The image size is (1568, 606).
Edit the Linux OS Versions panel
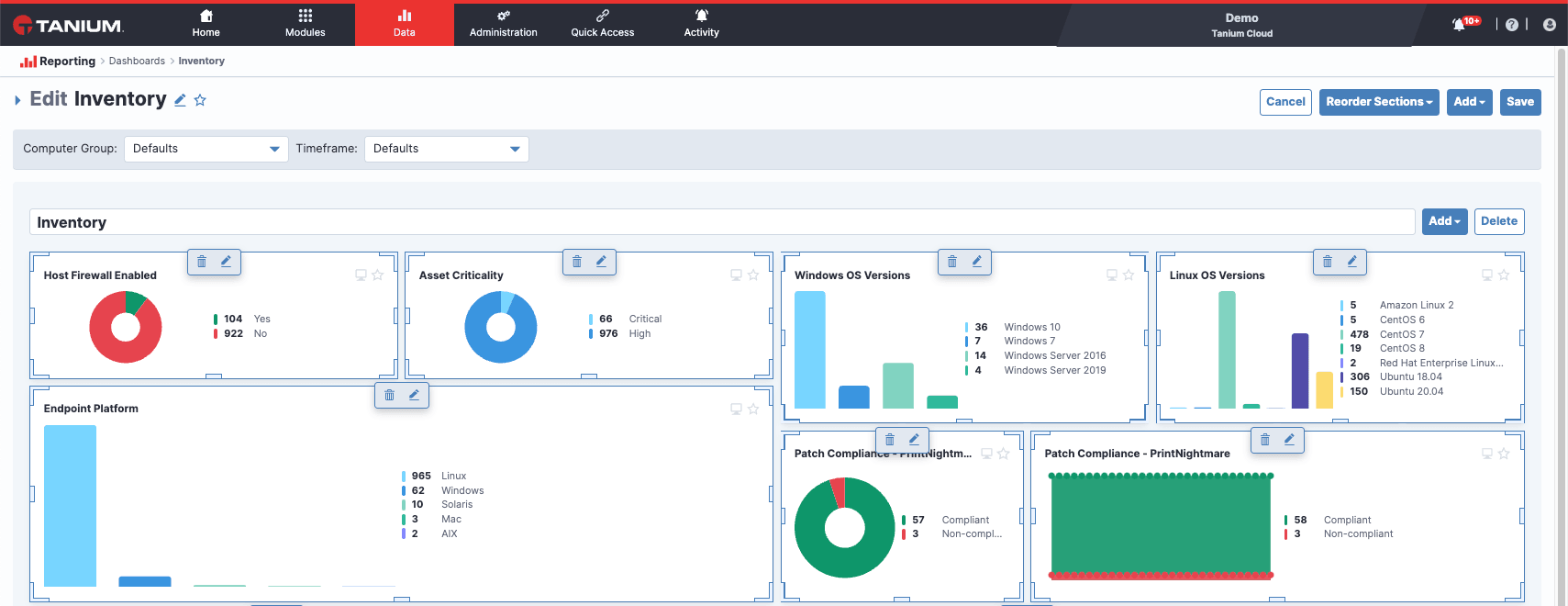point(1351,262)
